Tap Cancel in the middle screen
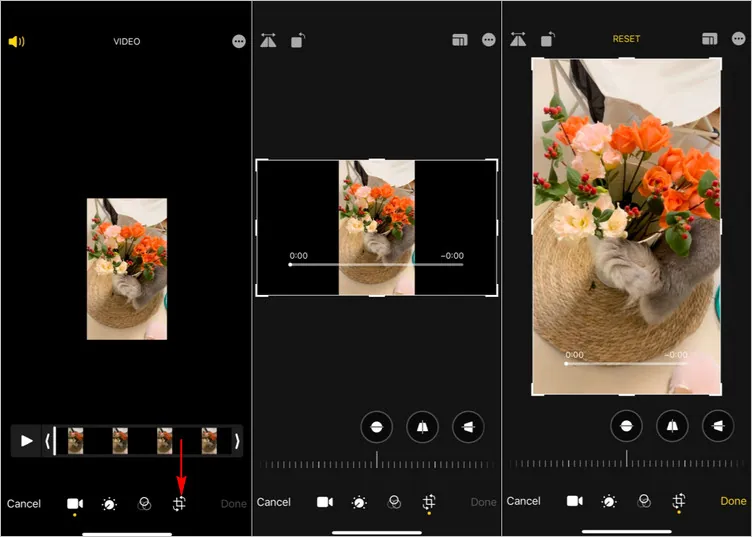Viewport: 752px width, 537px height. pyautogui.click(x=273, y=502)
